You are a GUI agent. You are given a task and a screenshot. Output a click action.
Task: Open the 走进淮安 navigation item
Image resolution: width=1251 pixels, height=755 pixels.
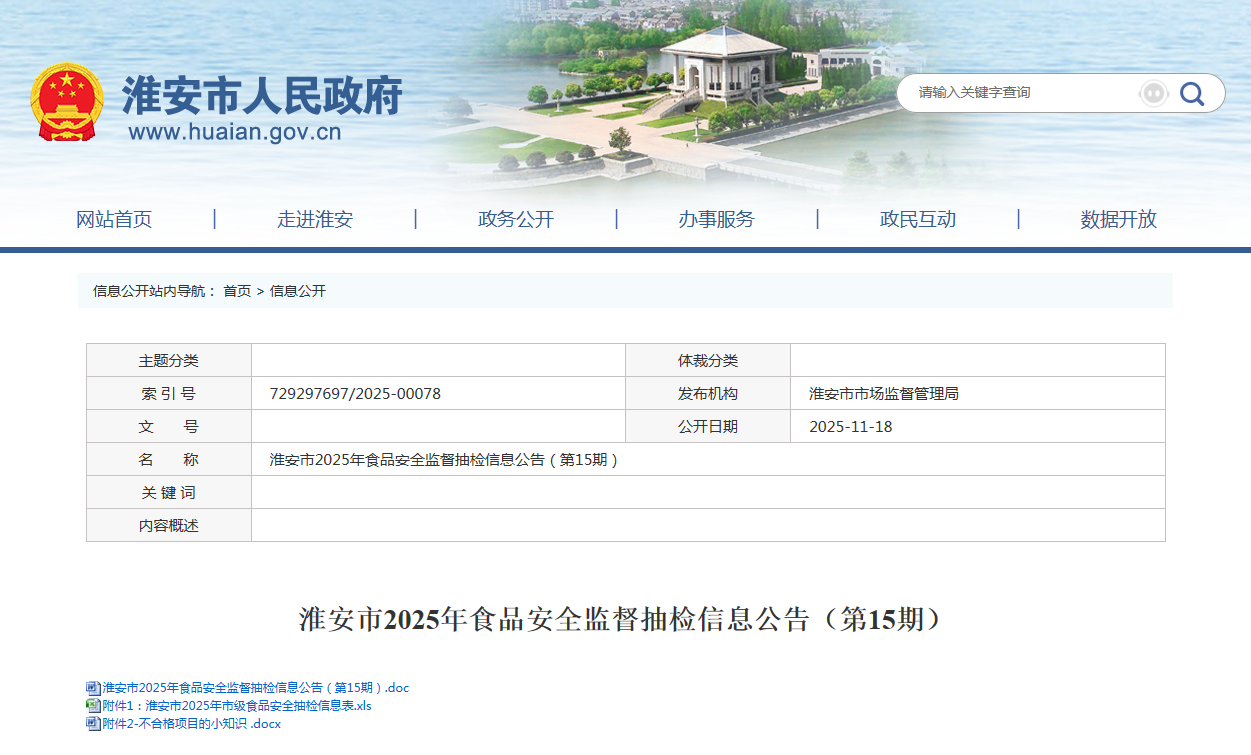click(x=315, y=220)
